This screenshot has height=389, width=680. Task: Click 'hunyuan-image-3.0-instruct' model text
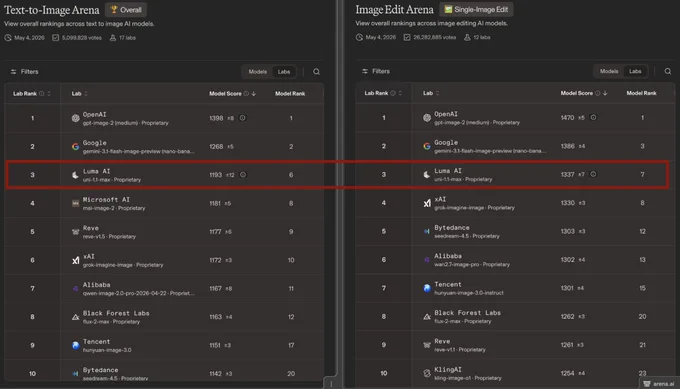(x=469, y=293)
